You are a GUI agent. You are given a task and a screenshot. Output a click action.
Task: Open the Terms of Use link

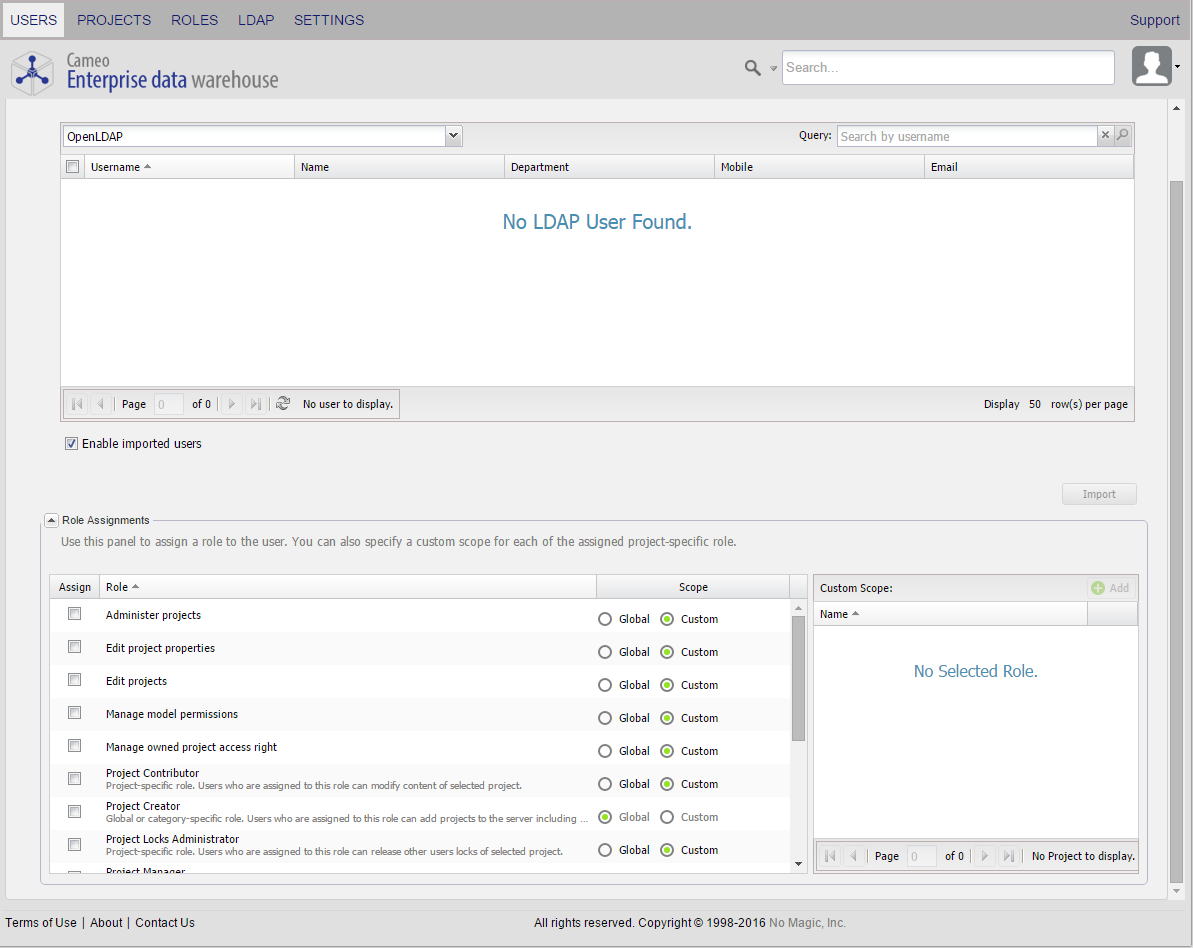coord(41,923)
